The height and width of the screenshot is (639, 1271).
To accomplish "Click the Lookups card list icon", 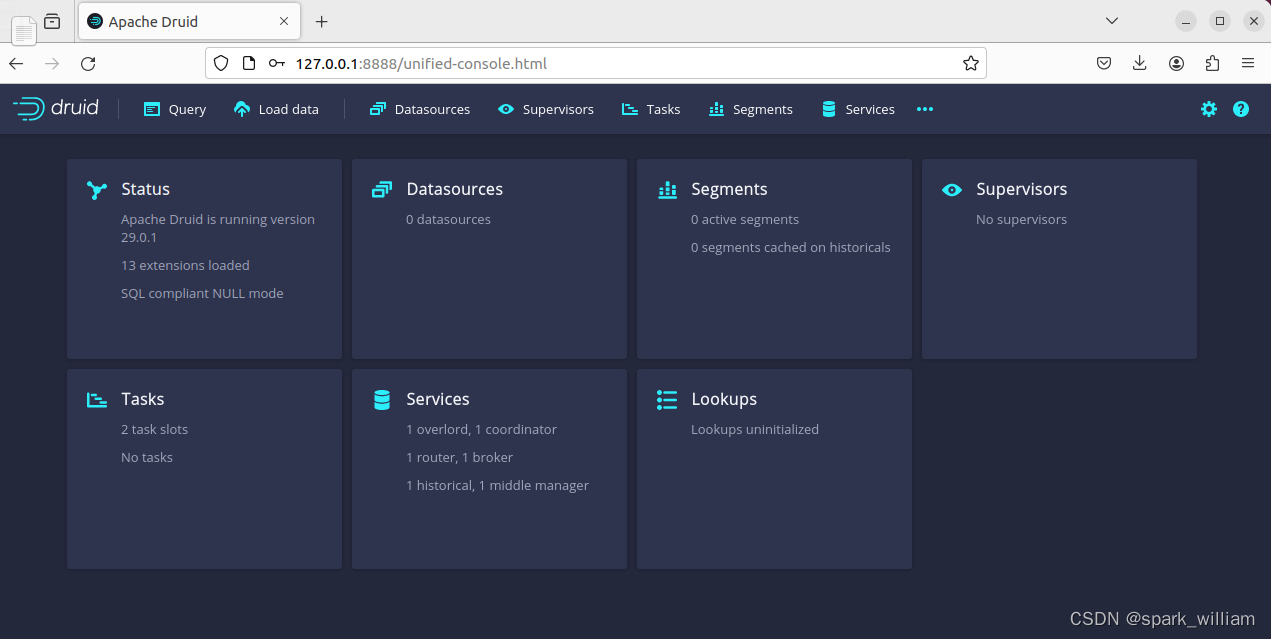I will [667, 400].
